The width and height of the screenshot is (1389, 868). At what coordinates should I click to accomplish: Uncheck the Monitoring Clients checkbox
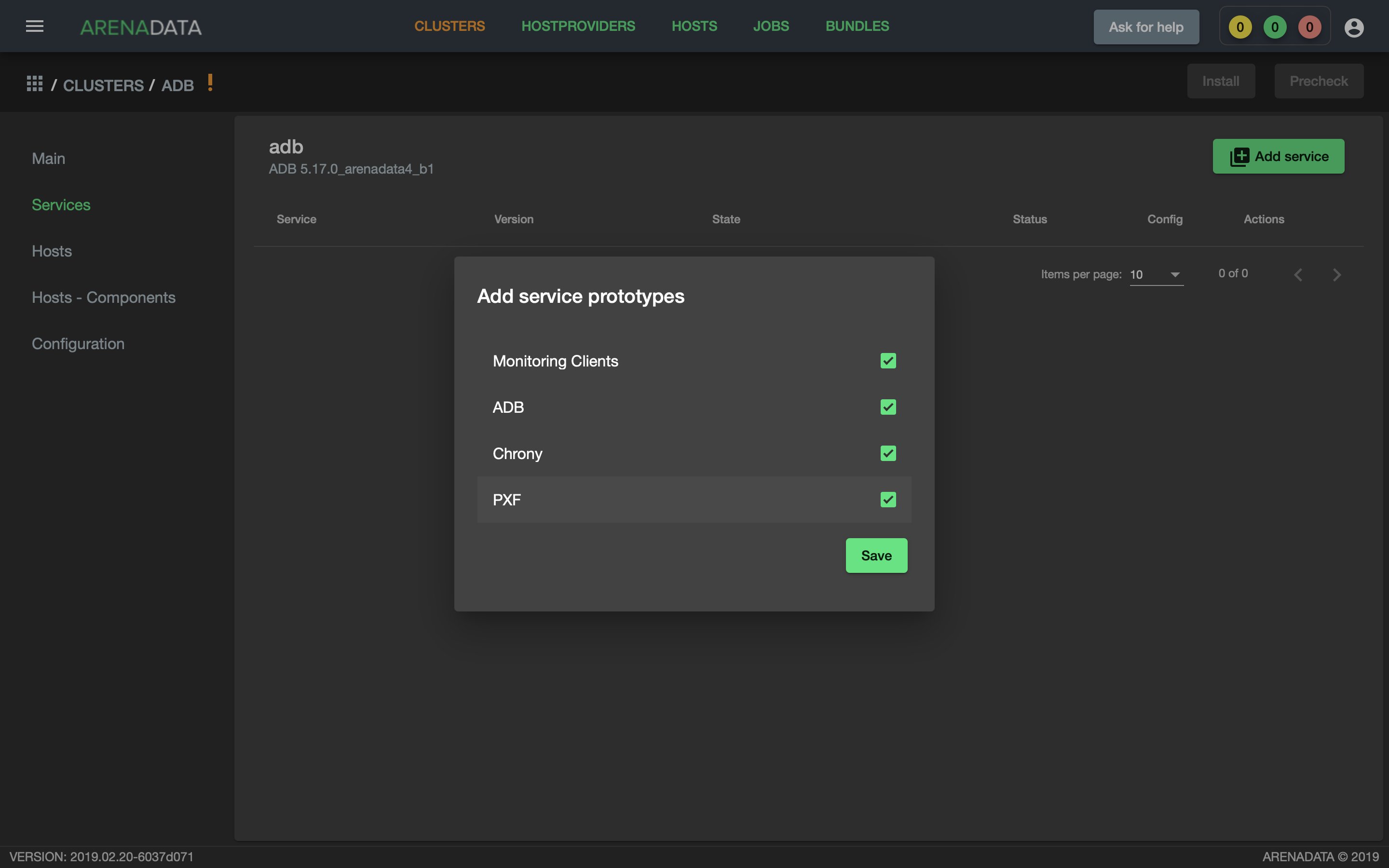(x=888, y=361)
